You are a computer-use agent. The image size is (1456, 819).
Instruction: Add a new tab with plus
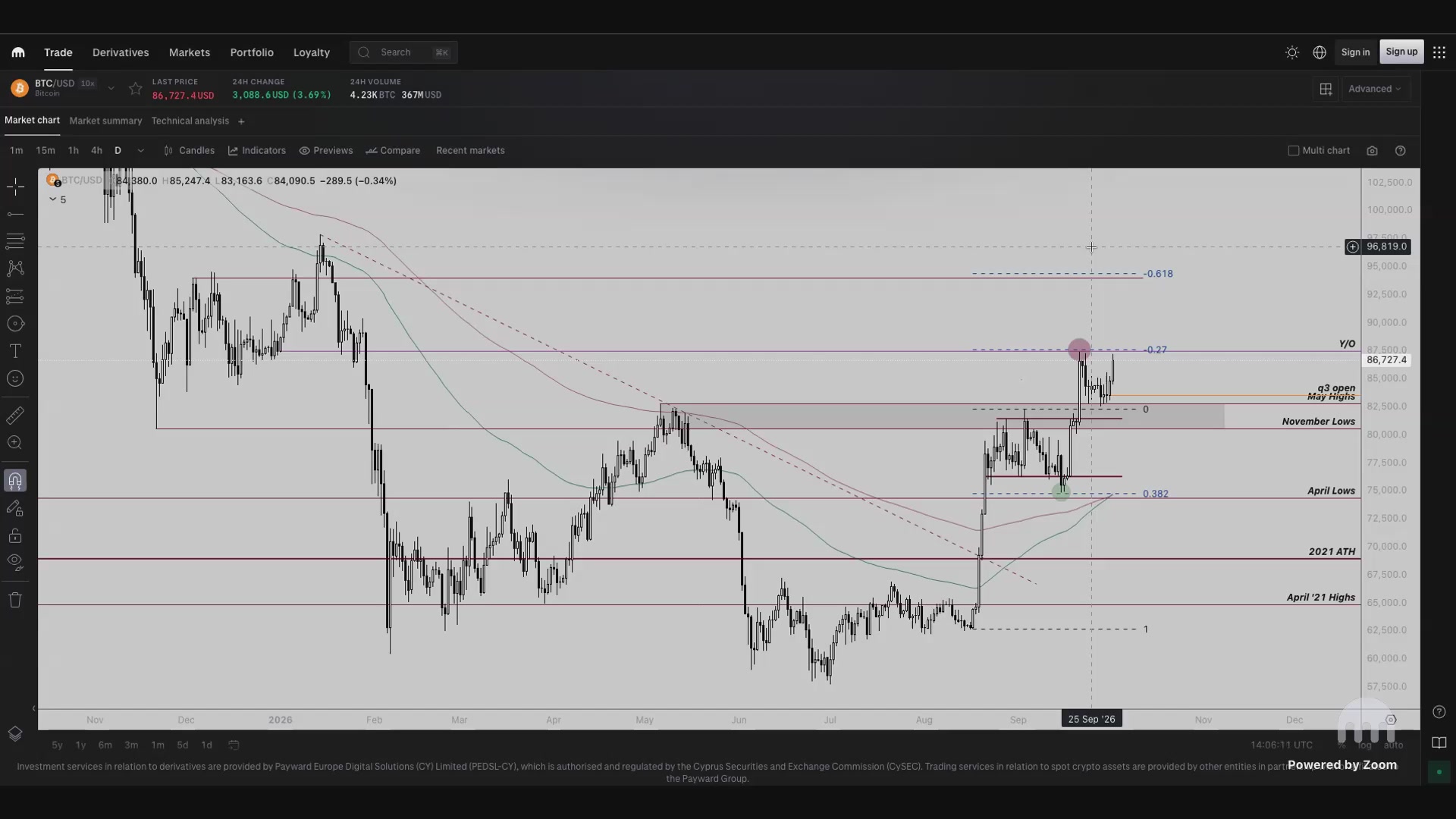(x=241, y=121)
